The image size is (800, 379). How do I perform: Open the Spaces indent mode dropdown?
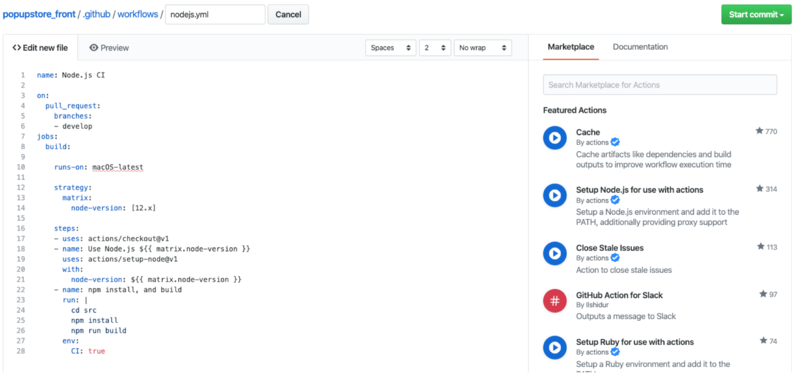click(x=391, y=47)
